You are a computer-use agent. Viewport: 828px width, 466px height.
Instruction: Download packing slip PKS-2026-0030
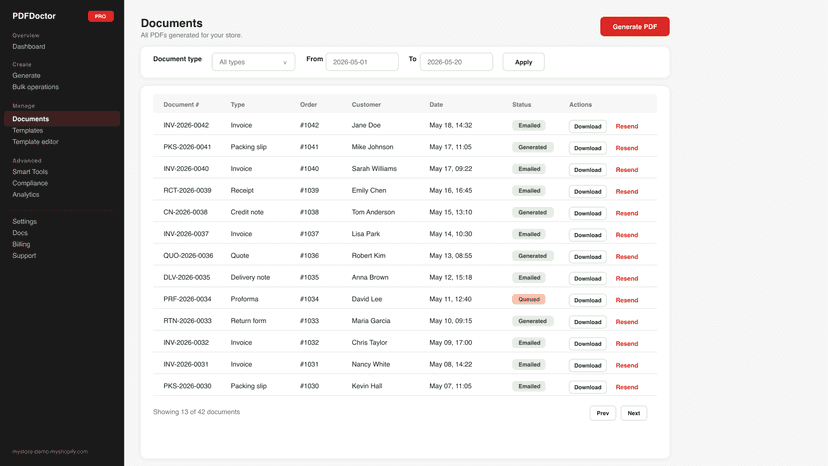coord(588,387)
